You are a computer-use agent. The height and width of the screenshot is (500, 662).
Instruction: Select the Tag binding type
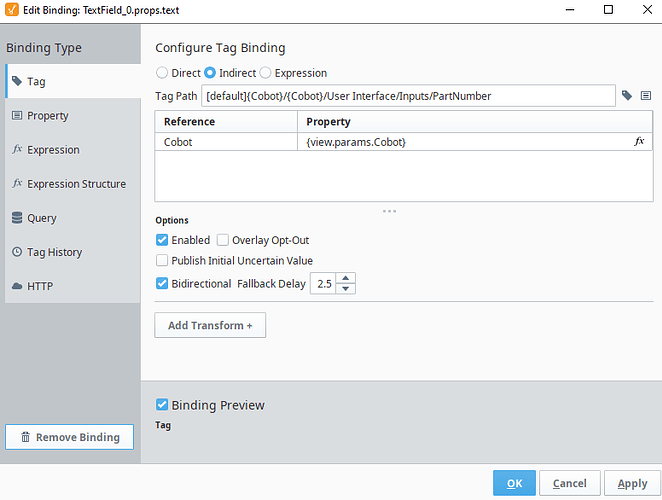click(36, 82)
